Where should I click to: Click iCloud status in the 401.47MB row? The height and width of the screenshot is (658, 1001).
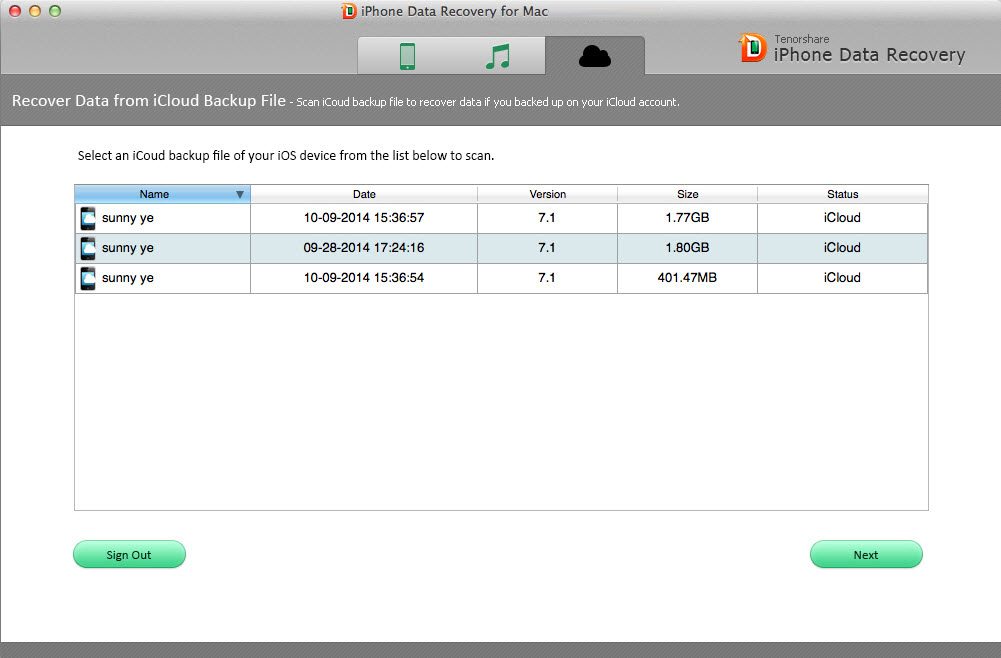(x=842, y=278)
